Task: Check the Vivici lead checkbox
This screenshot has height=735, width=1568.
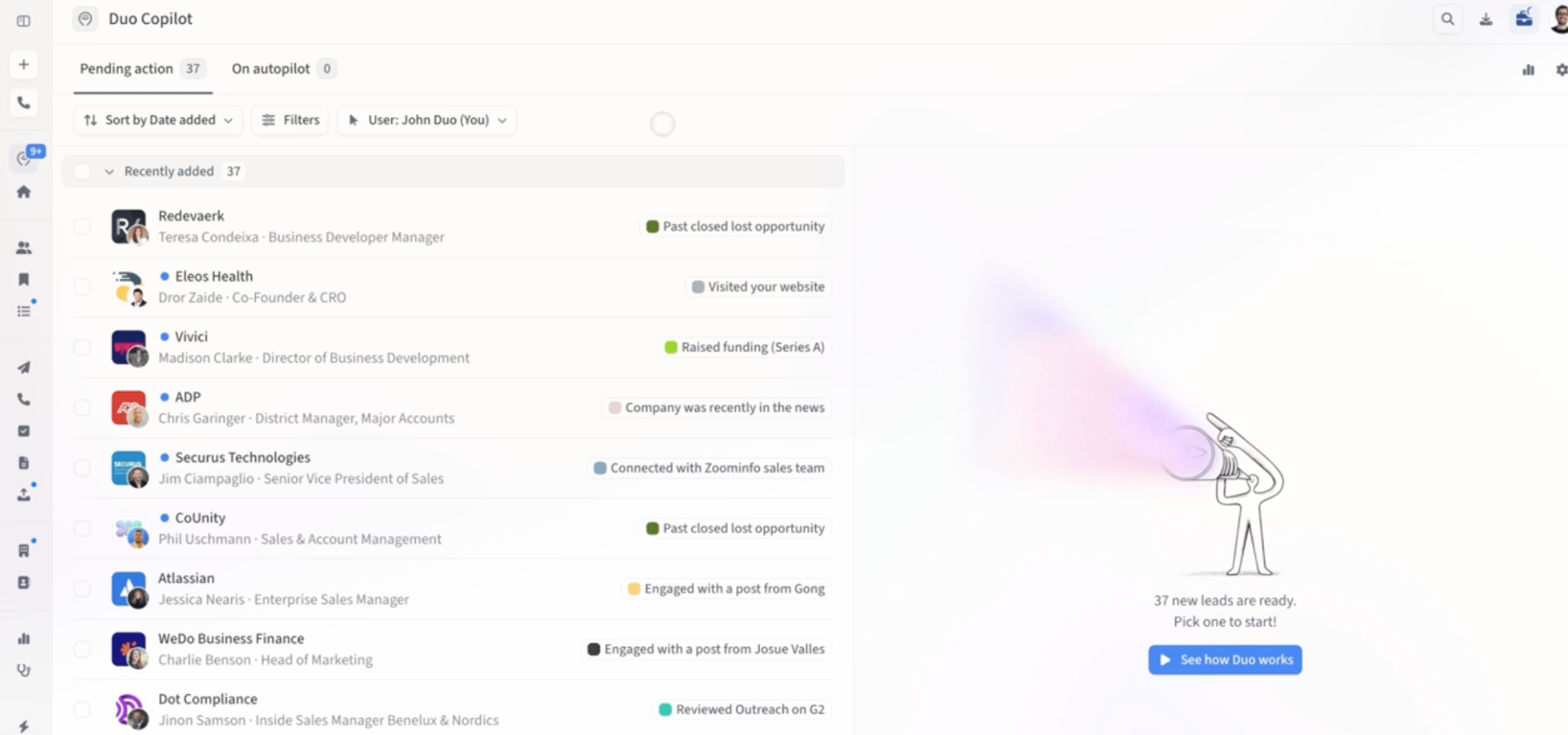Action: (82, 348)
